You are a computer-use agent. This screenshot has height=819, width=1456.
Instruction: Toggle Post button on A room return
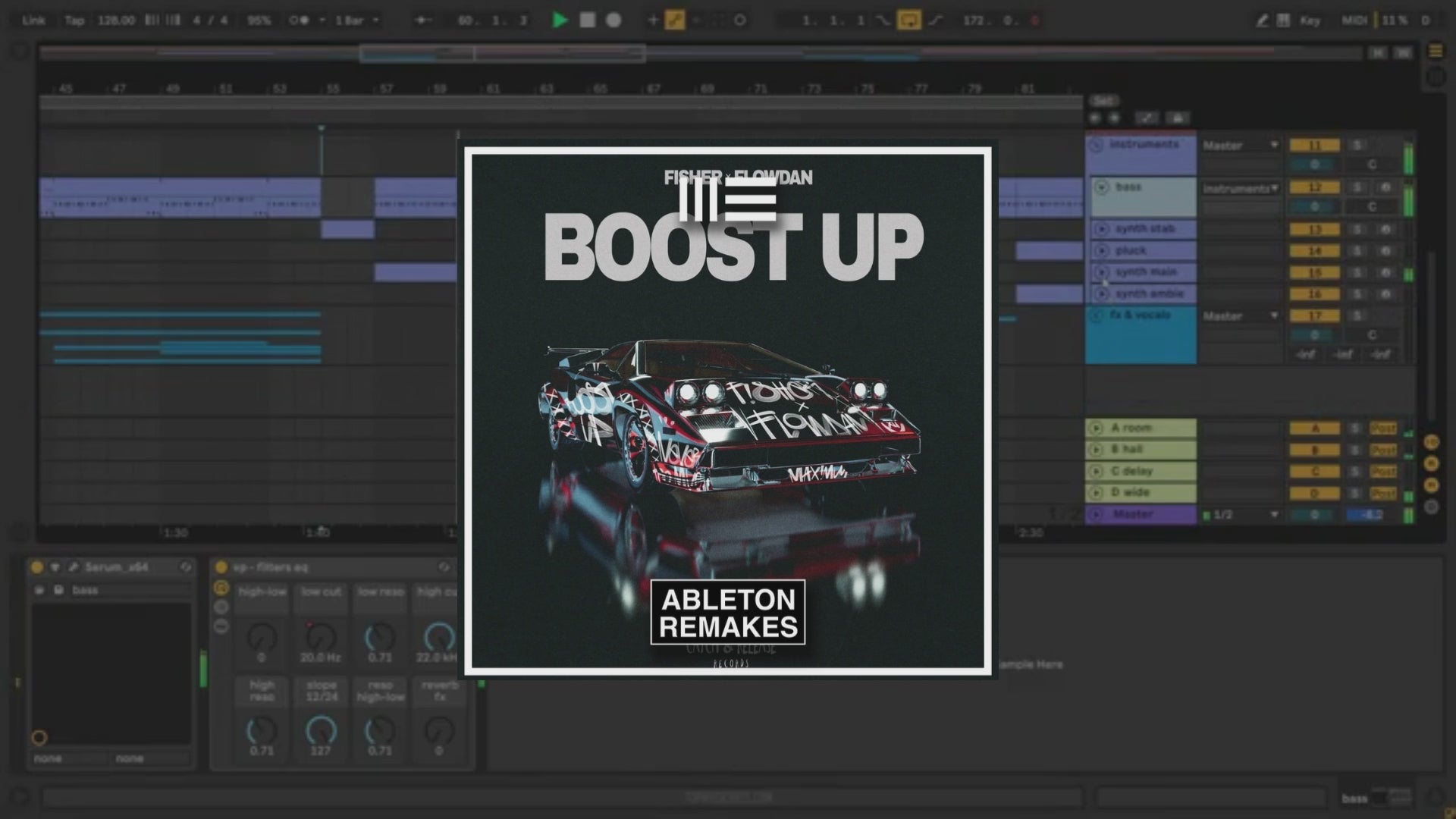coord(1382,428)
